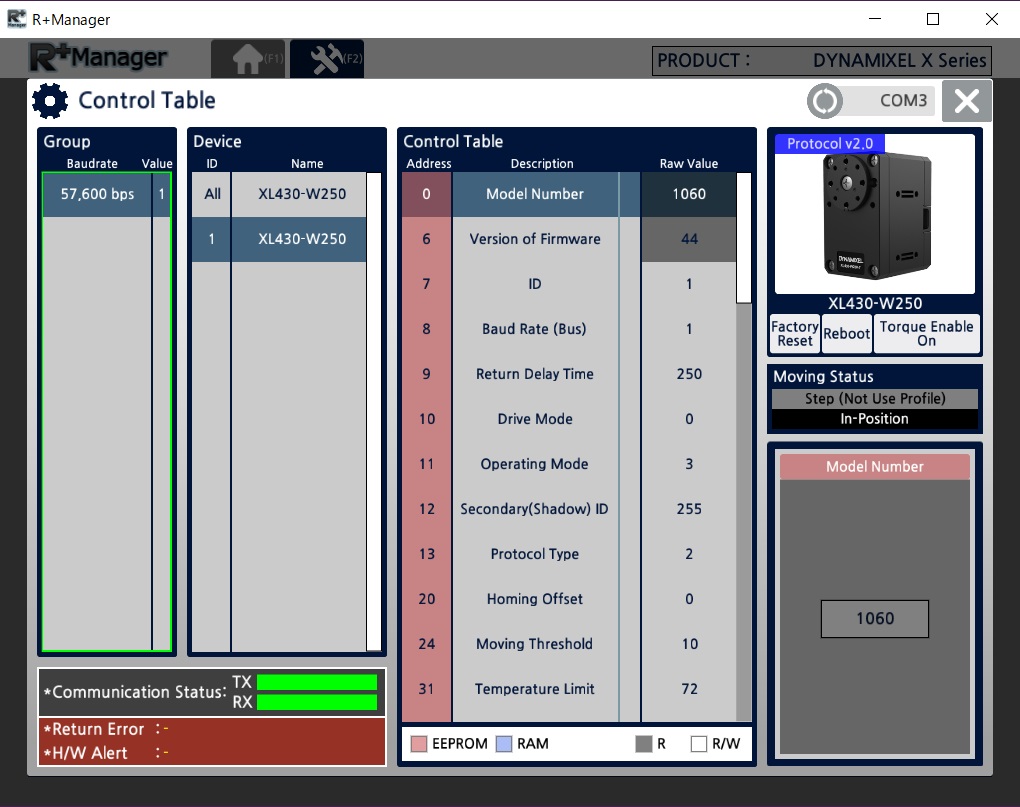Image resolution: width=1020 pixels, height=807 pixels.
Task: Select the Version of Firmware row
Action: point(569,239)
